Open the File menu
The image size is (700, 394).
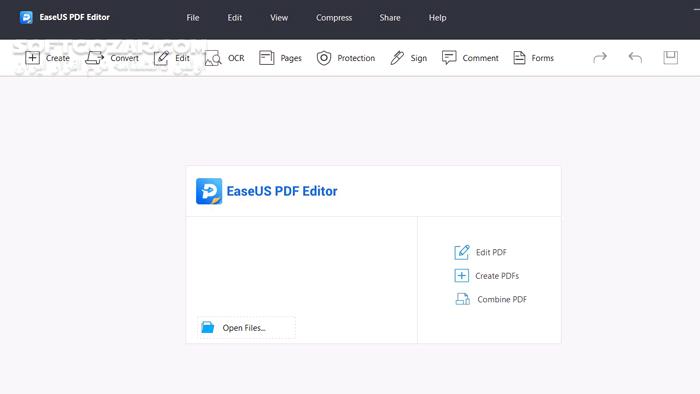193,18
